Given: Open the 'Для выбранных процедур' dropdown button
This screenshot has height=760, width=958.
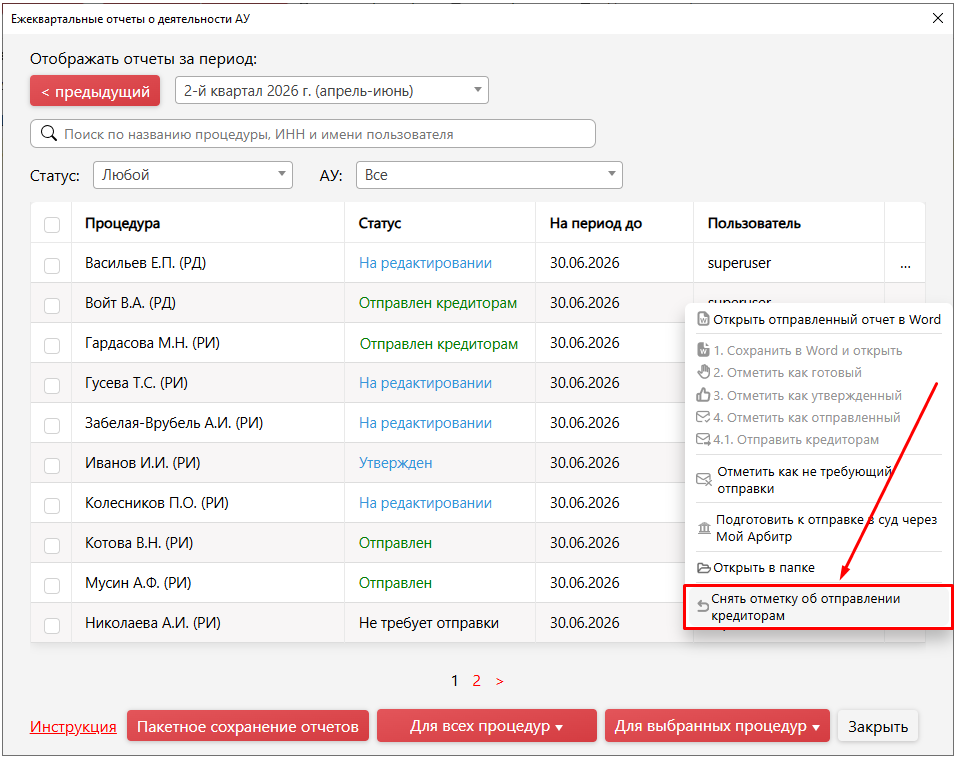Looking at the screenshot, I should (x=717, y=726).
